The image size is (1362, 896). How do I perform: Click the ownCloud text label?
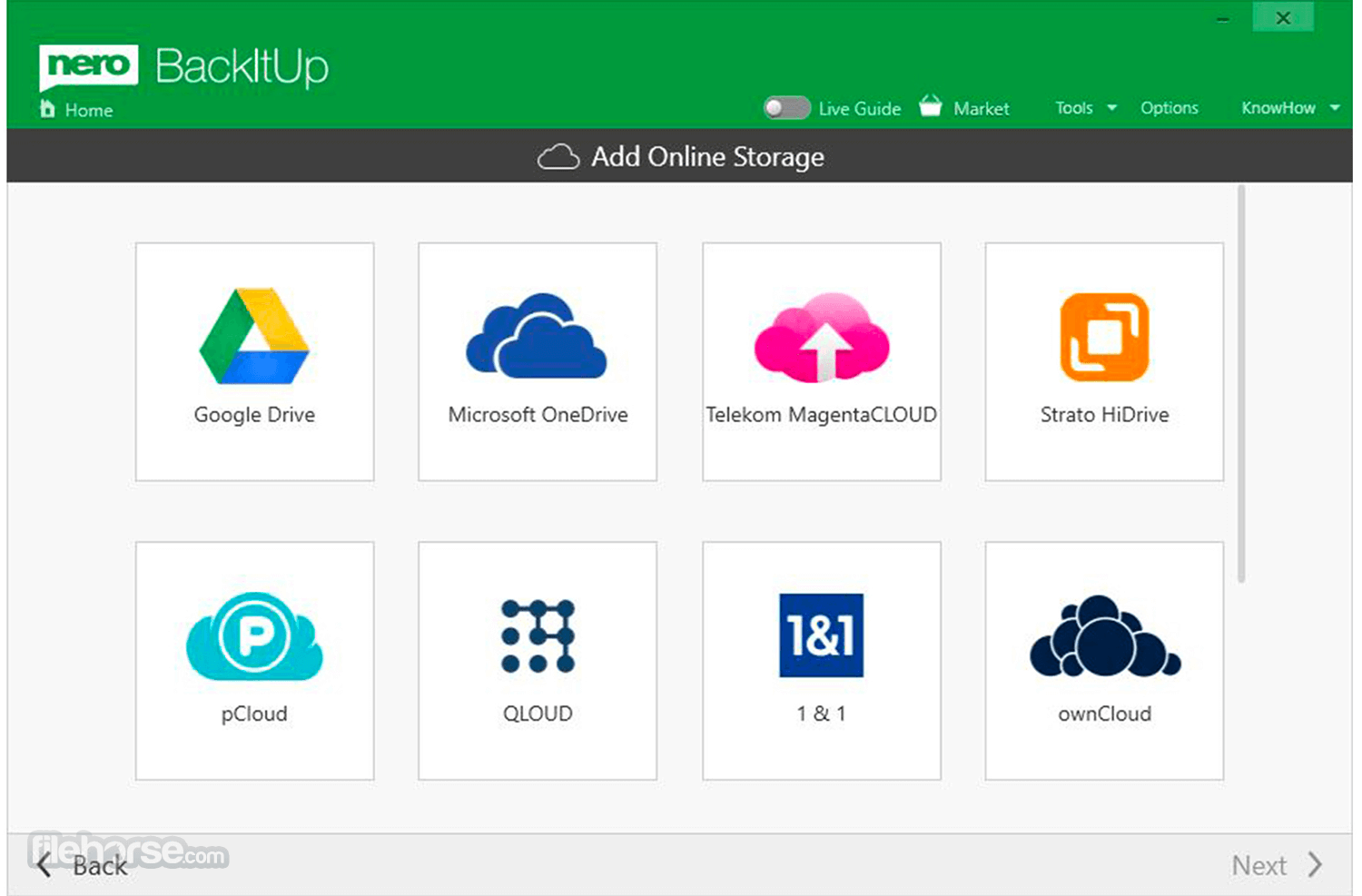click(1104, 714)
